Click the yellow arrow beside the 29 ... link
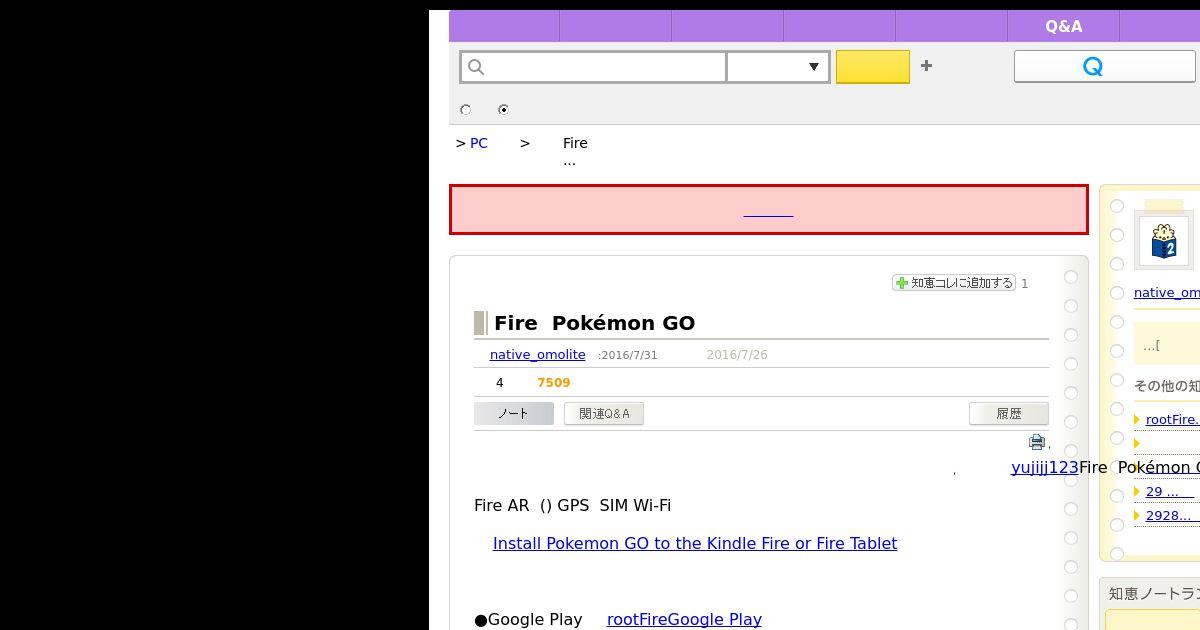The width and height of the screenshot is (1200, 630). click(x=1137, y=492)
